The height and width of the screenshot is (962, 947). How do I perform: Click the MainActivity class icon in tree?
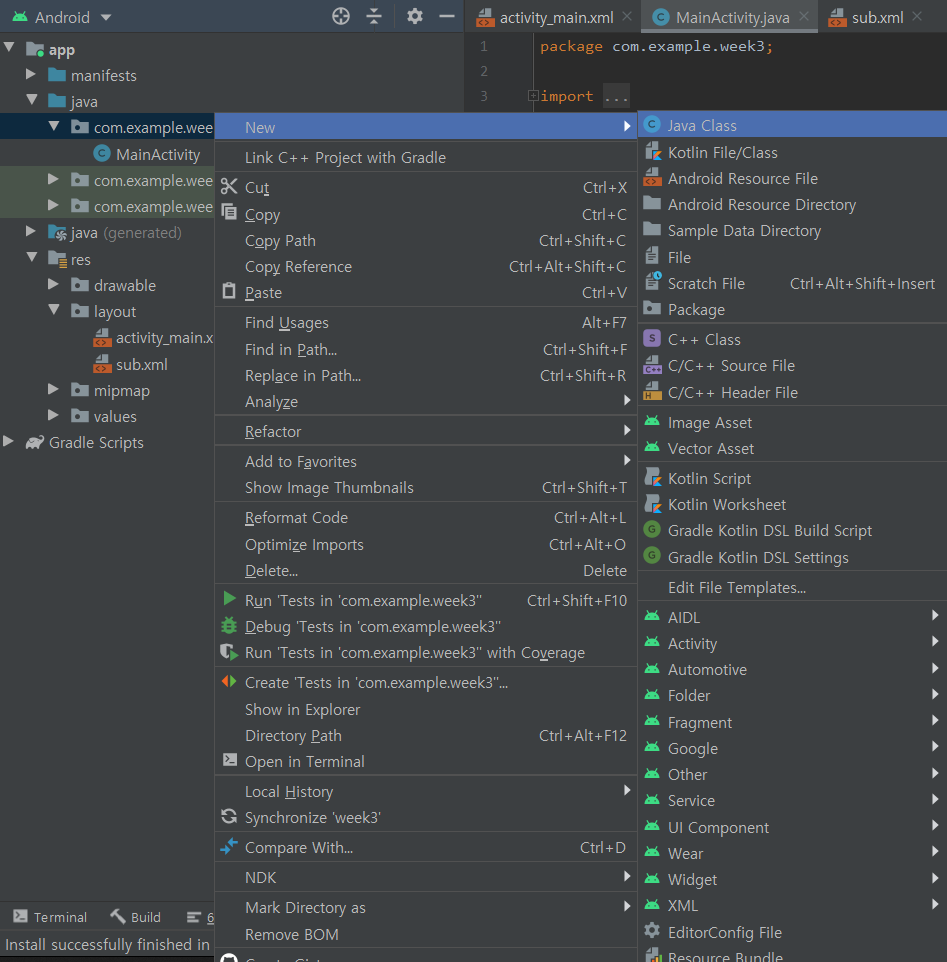(102, 153)
